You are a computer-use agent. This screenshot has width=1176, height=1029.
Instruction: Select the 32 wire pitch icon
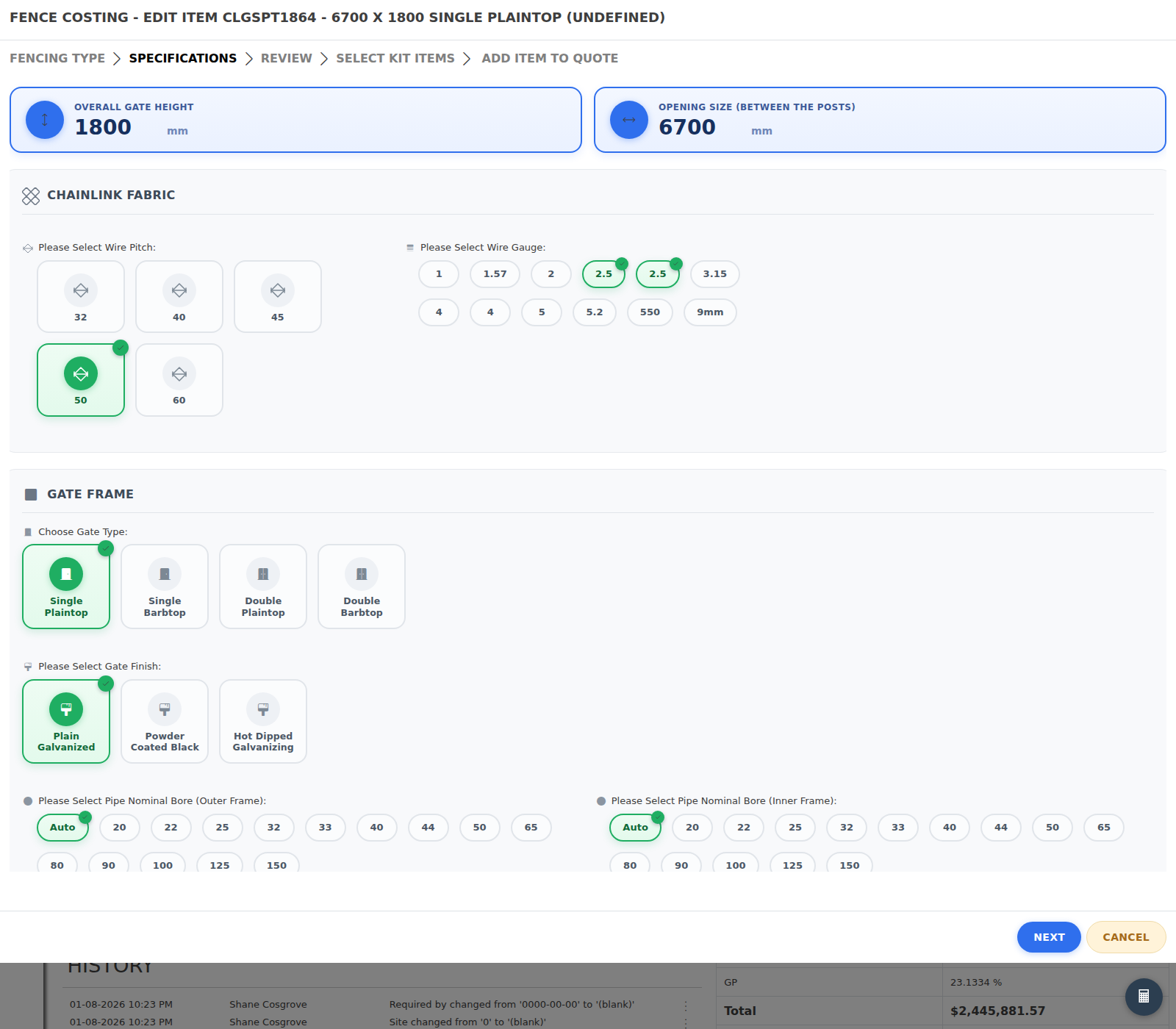(81, 290)
